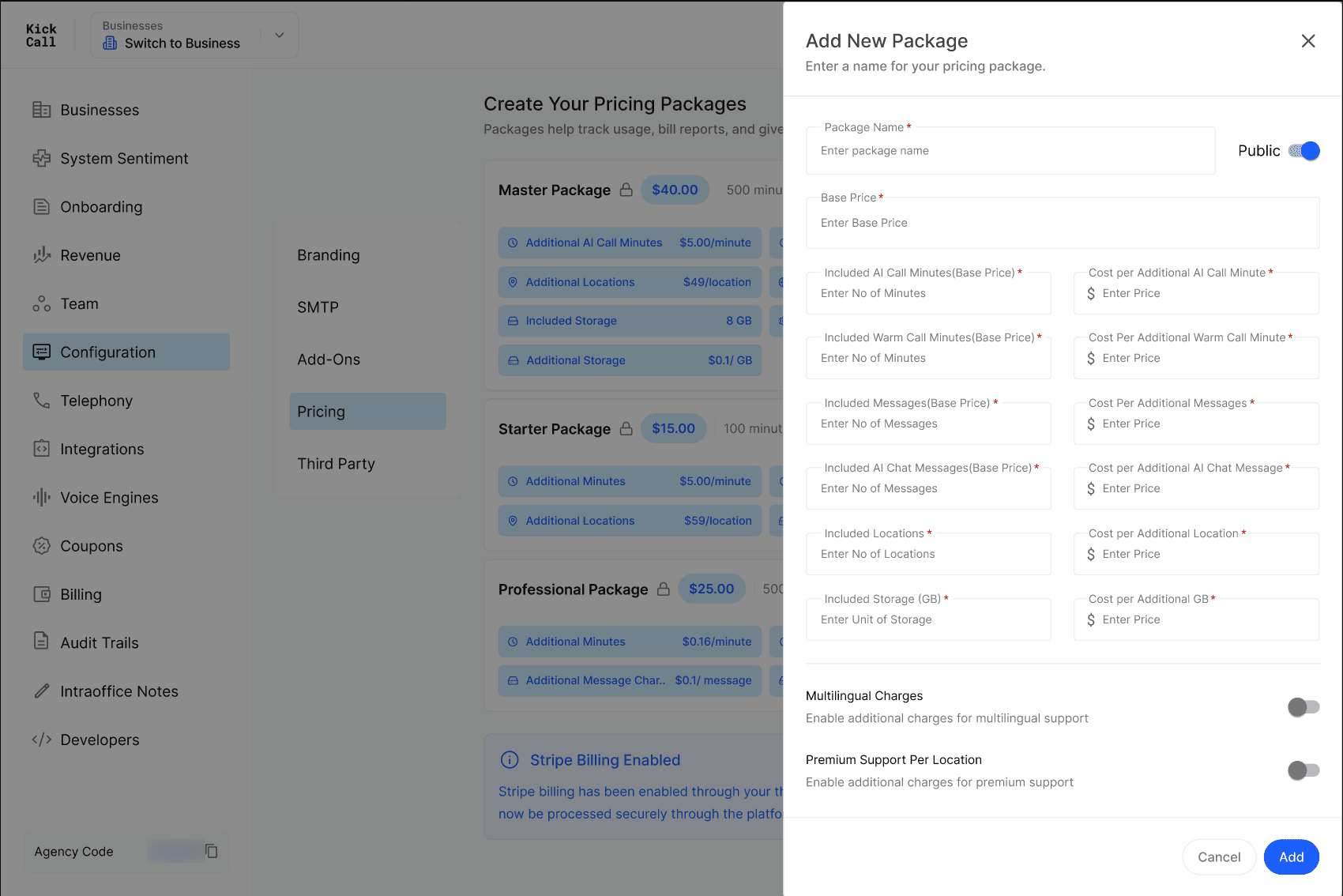Click the $15.00 Starter Package price badge
This screenshot has height=896, width=1343.
click(673, 428)
